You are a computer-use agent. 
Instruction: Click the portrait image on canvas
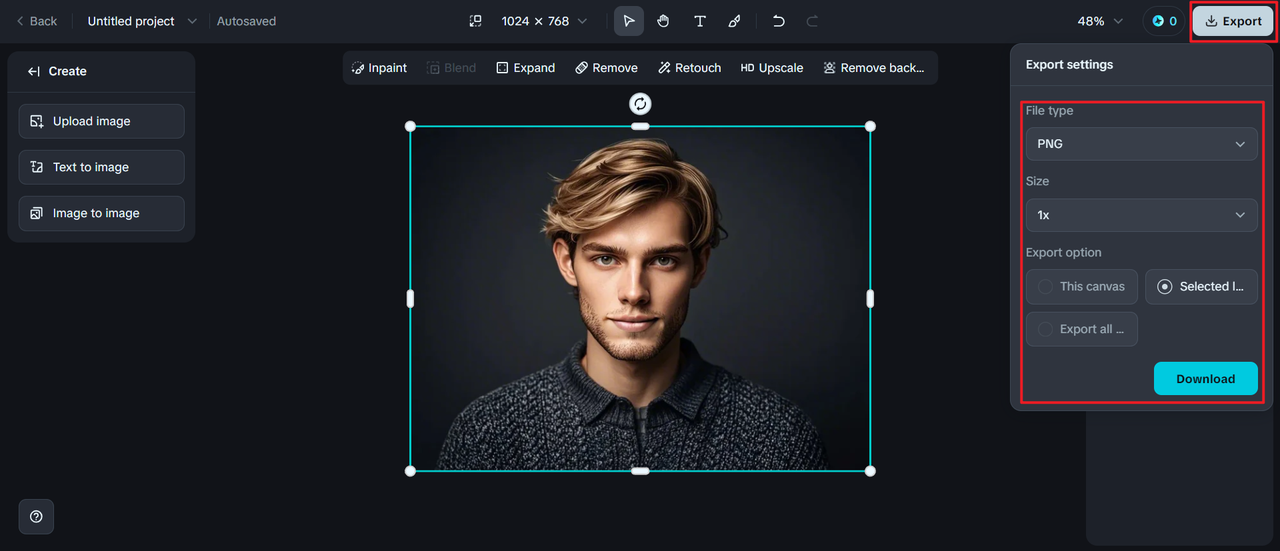[x=640, y=298]
